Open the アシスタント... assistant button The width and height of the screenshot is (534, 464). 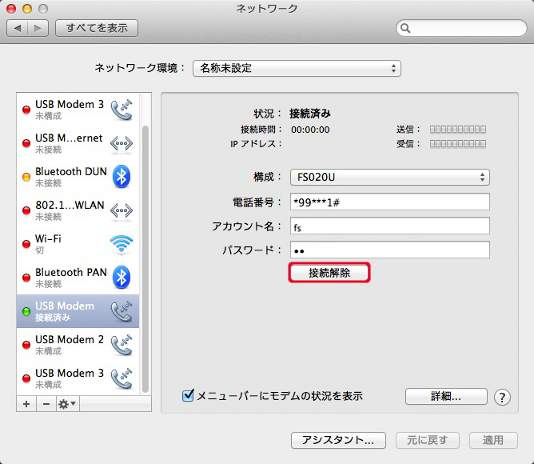pyautogui.click(x=338, y=440)
